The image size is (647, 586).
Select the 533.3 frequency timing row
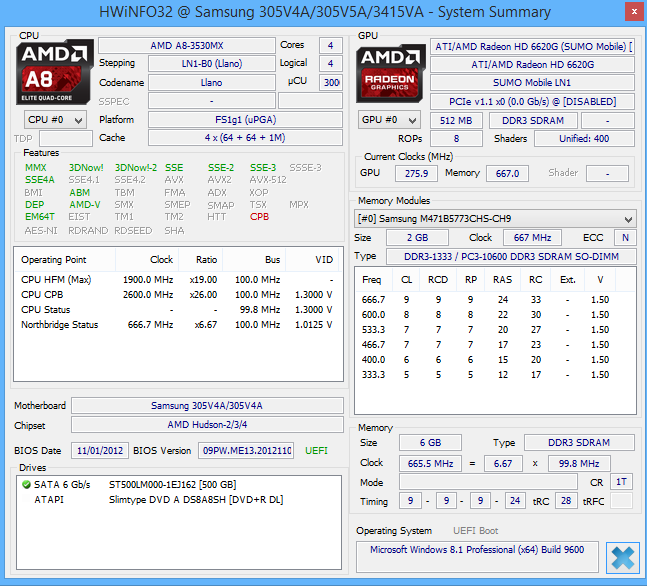coord(495,330)
